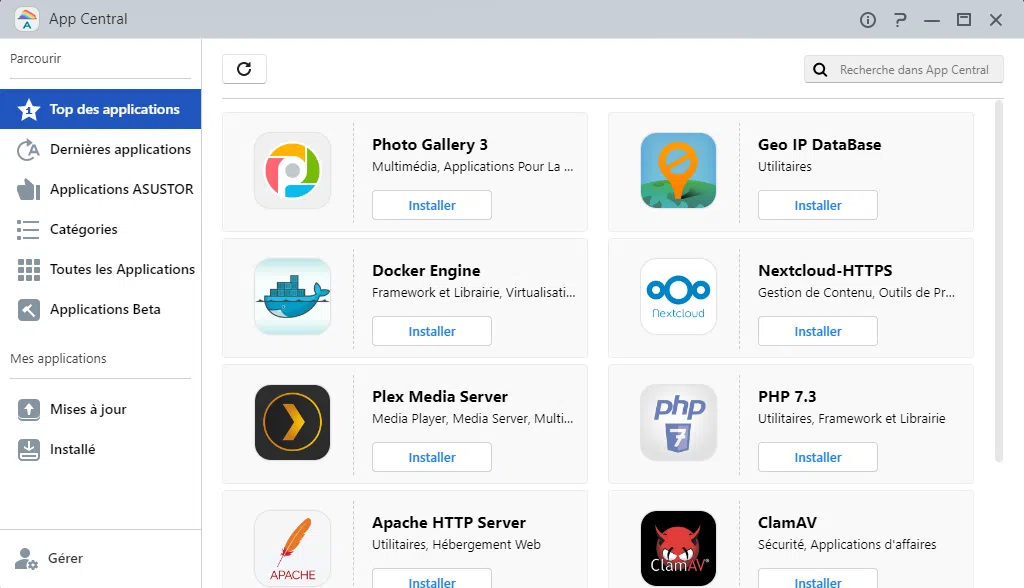Screen dimensions: 1024x588
Task: Click the Apache HTTP Server feather icon
Action: click(x=292, y=548)
